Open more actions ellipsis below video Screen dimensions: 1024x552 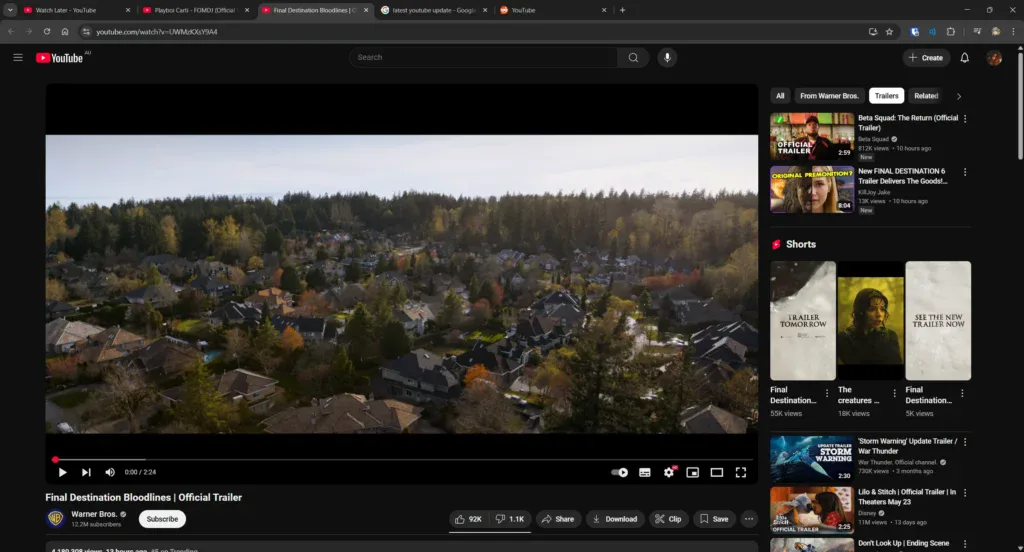pos(749,519)
